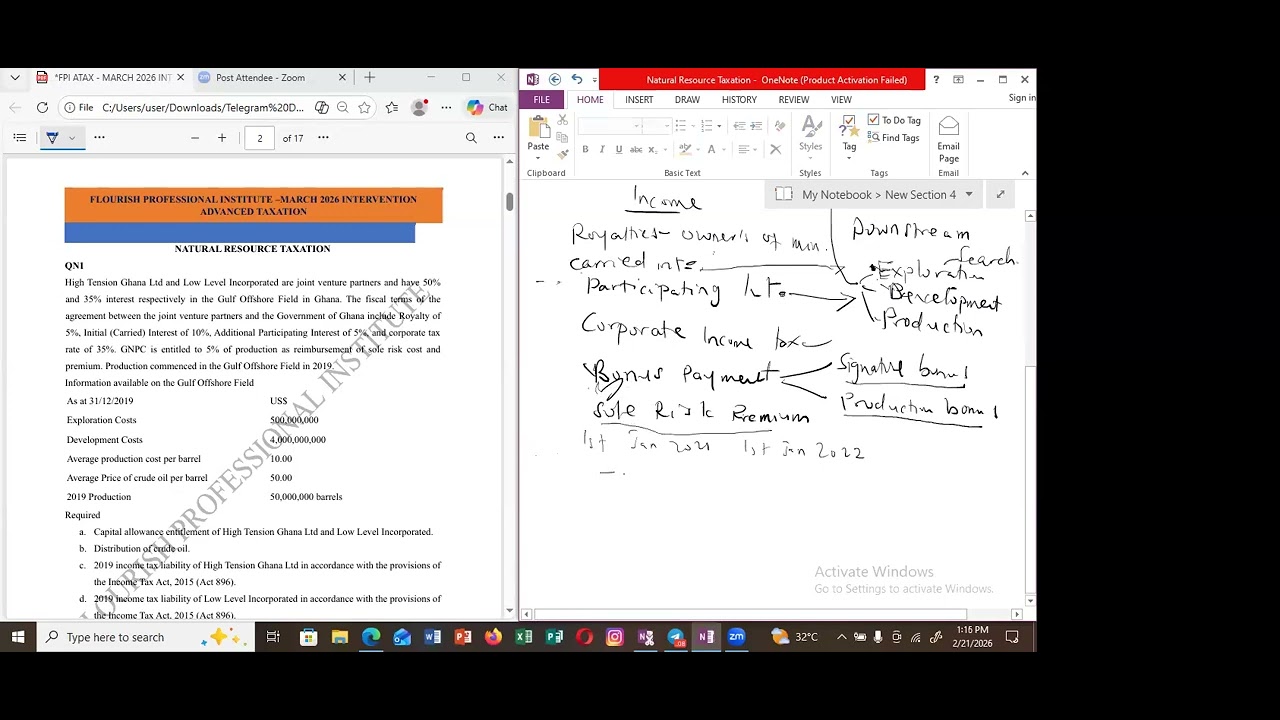Open Zoom from the taskbar
1280x720 pixels.
point(736,637)
